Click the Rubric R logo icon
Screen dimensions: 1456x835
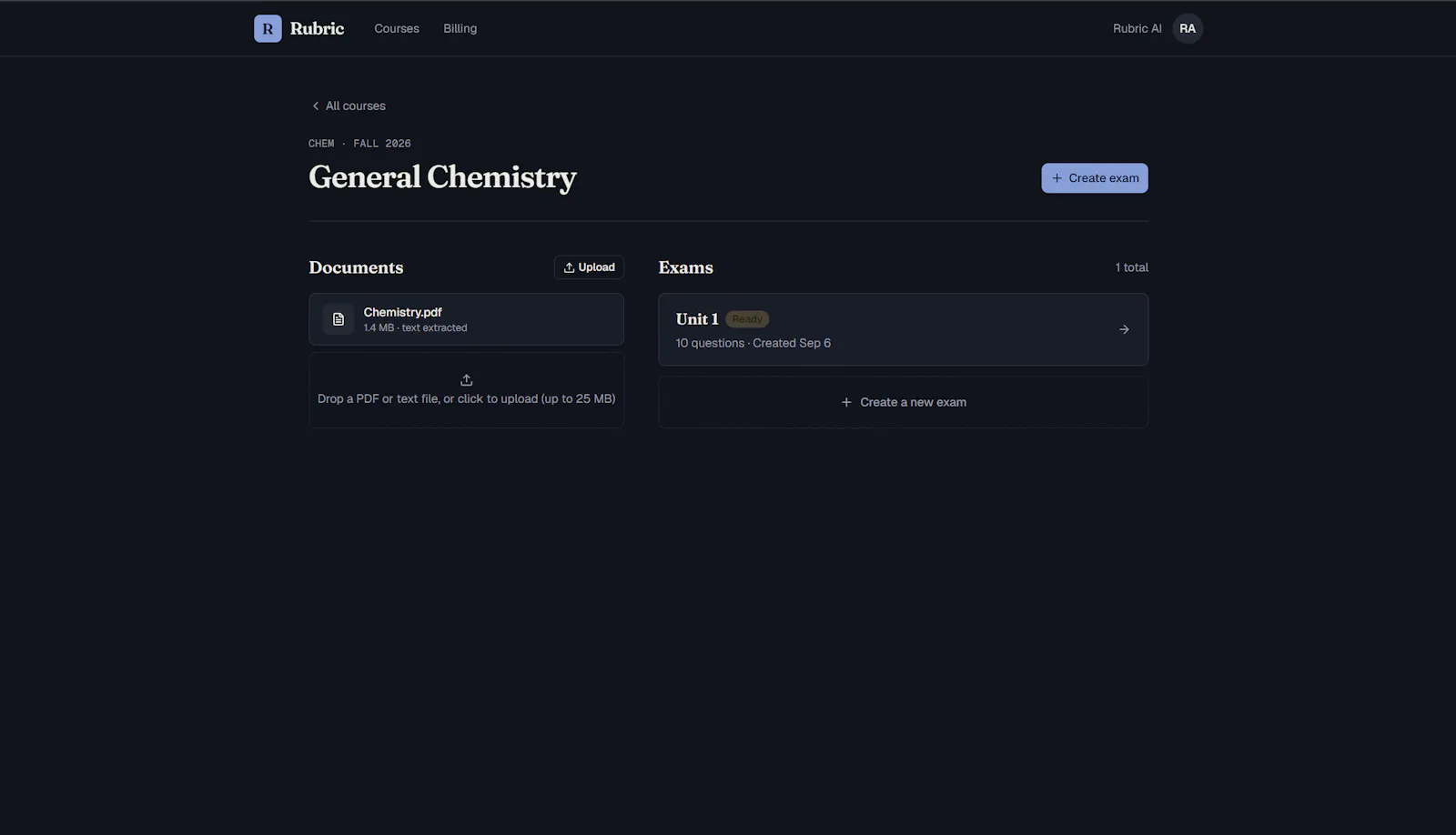pos(268,28)
